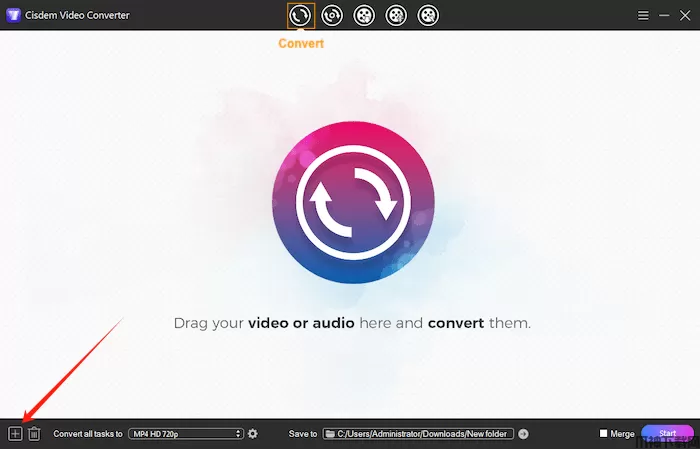Click the Save to folder path field
Image resolution: width=700 pixels, height=449 pixels.
tap(418, 433)
